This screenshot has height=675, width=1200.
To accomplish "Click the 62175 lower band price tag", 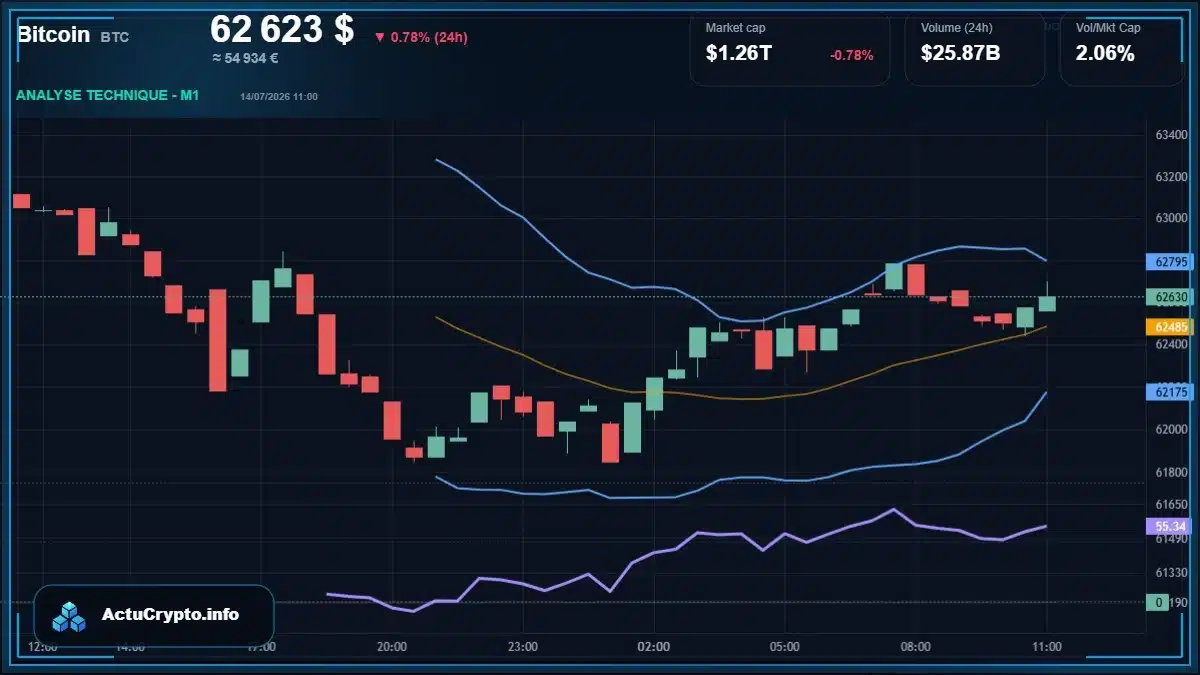I will point(1169,392).
